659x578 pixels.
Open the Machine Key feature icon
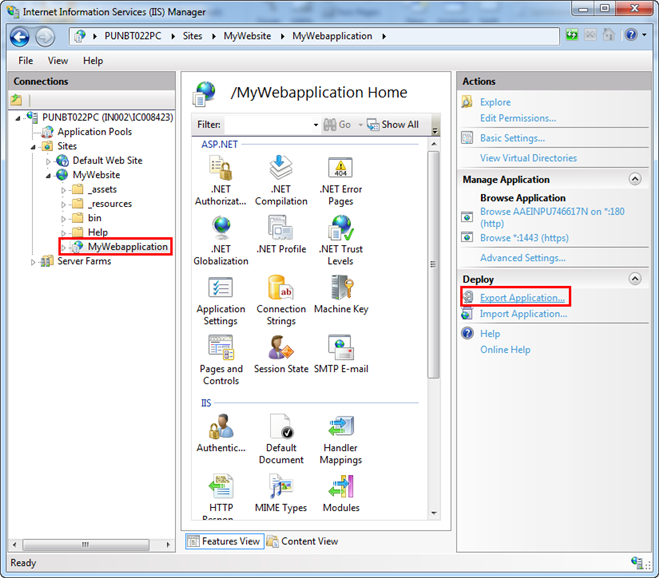340,289
